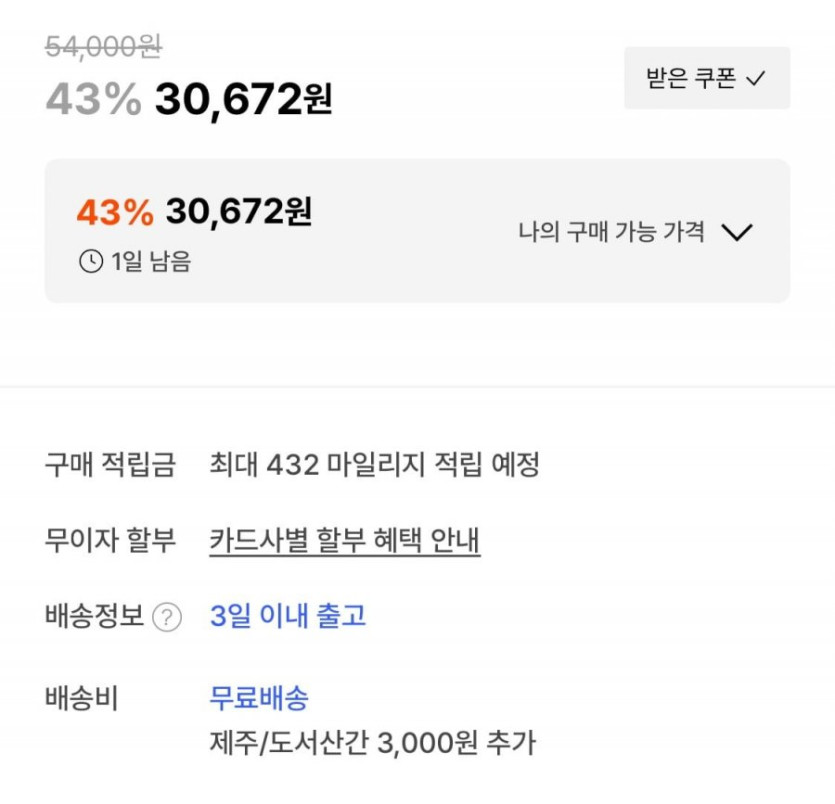This screenshot has height=804, width=835.
Task: Click the 배송정보 label text
Action: pos(95,616)
